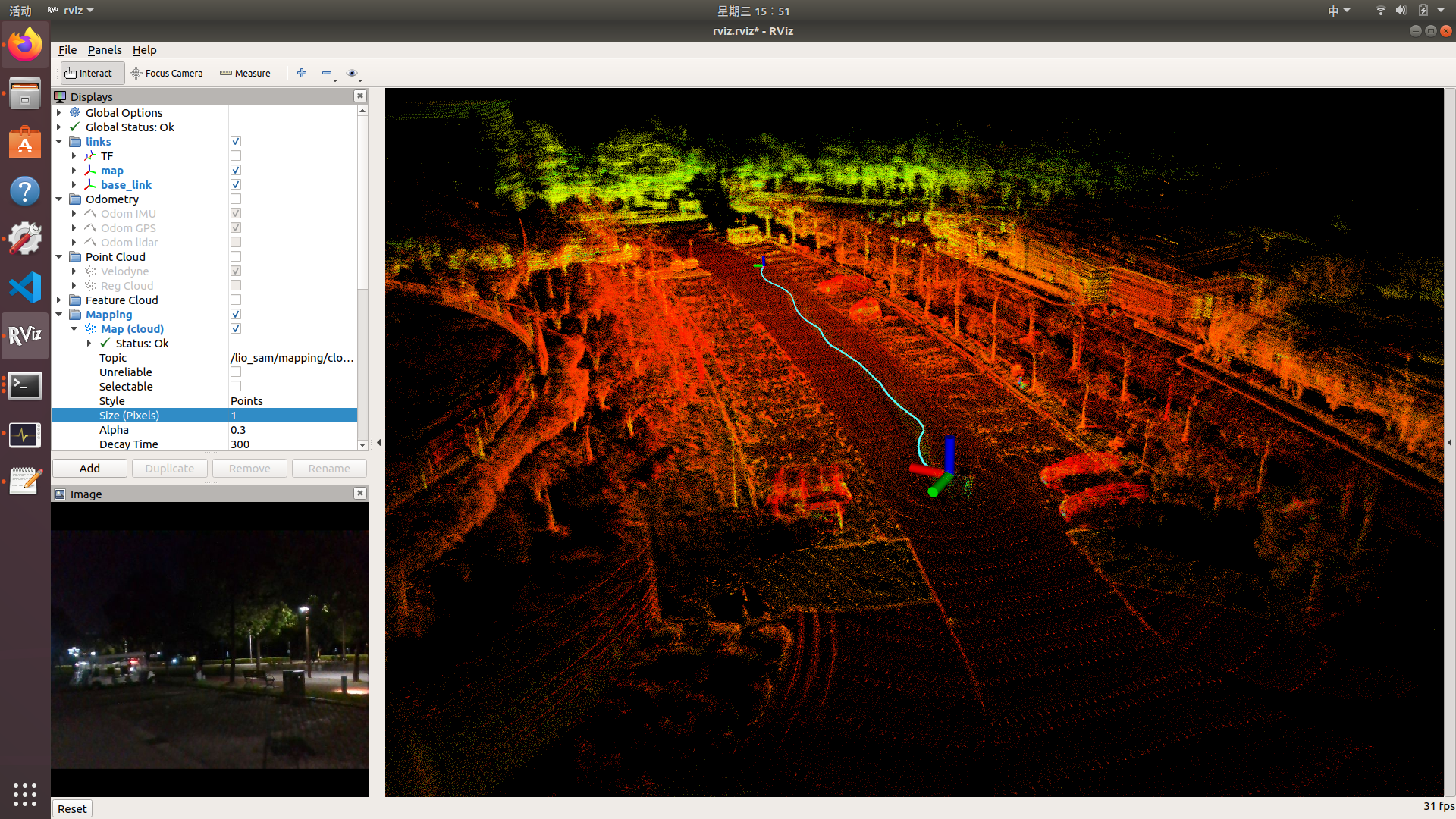Image resolution: width=1456 pixels, height=819 pixels.
Task: Click the minus toolbar icon
Action: pos(327,73)
